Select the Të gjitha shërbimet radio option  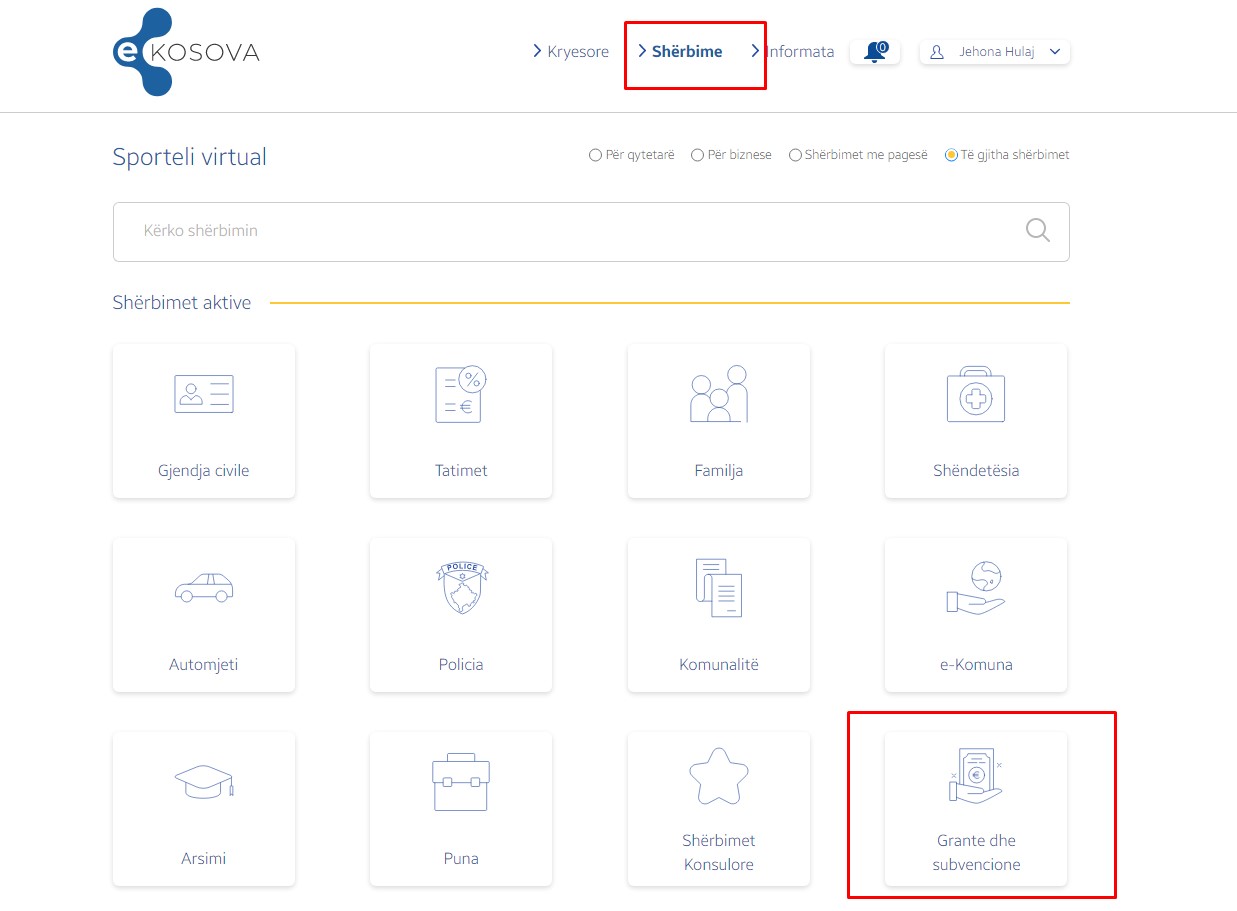point(951,155)
